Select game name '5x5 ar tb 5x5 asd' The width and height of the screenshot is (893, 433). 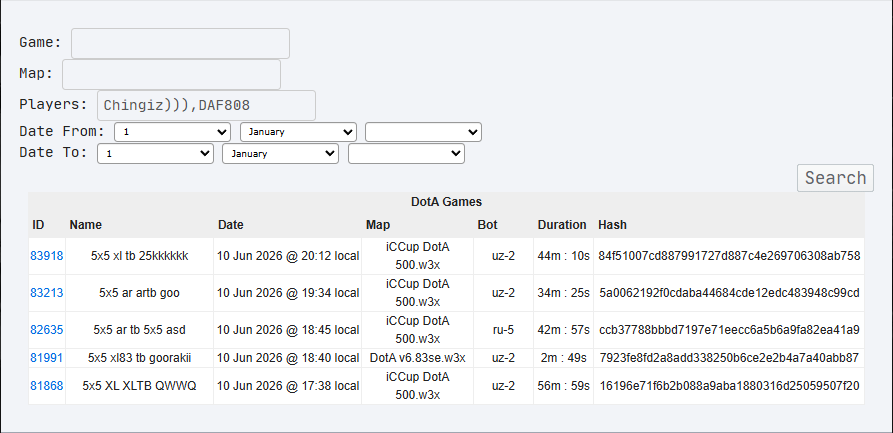pyautogui.click(x=140, y=330)
